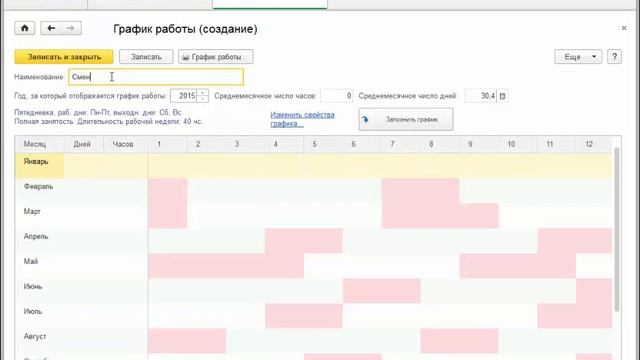640x360 pixels.
Task: Select day column header 5
Action: 323,144
